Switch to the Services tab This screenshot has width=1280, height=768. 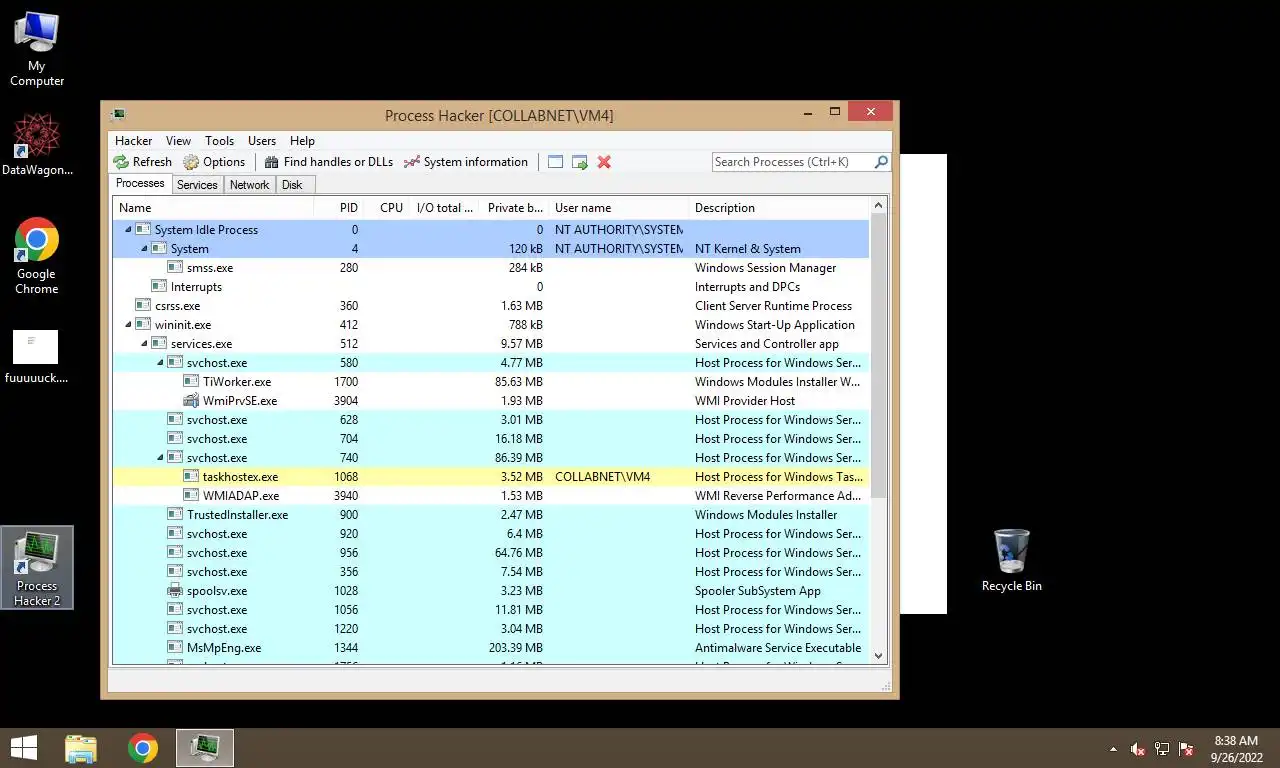coord(197,185)
